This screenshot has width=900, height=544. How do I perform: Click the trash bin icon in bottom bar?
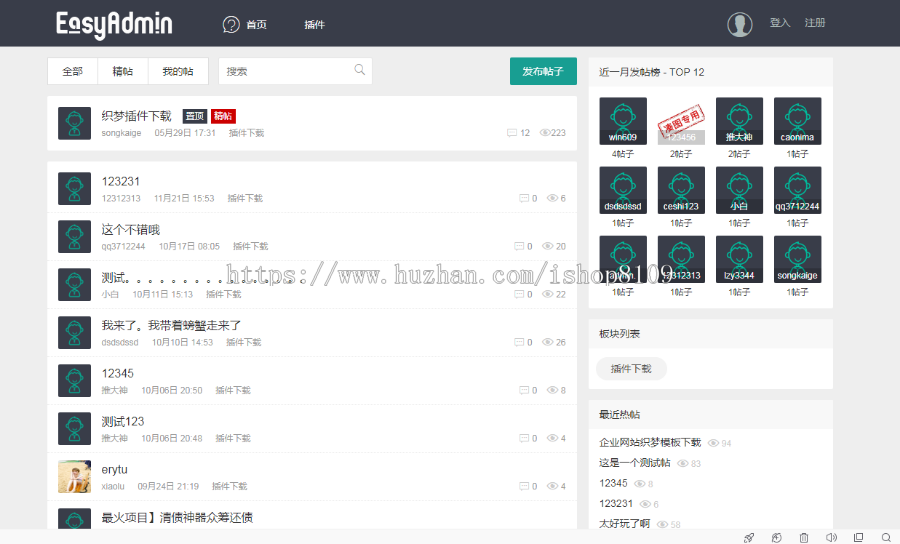pos(803,537)
